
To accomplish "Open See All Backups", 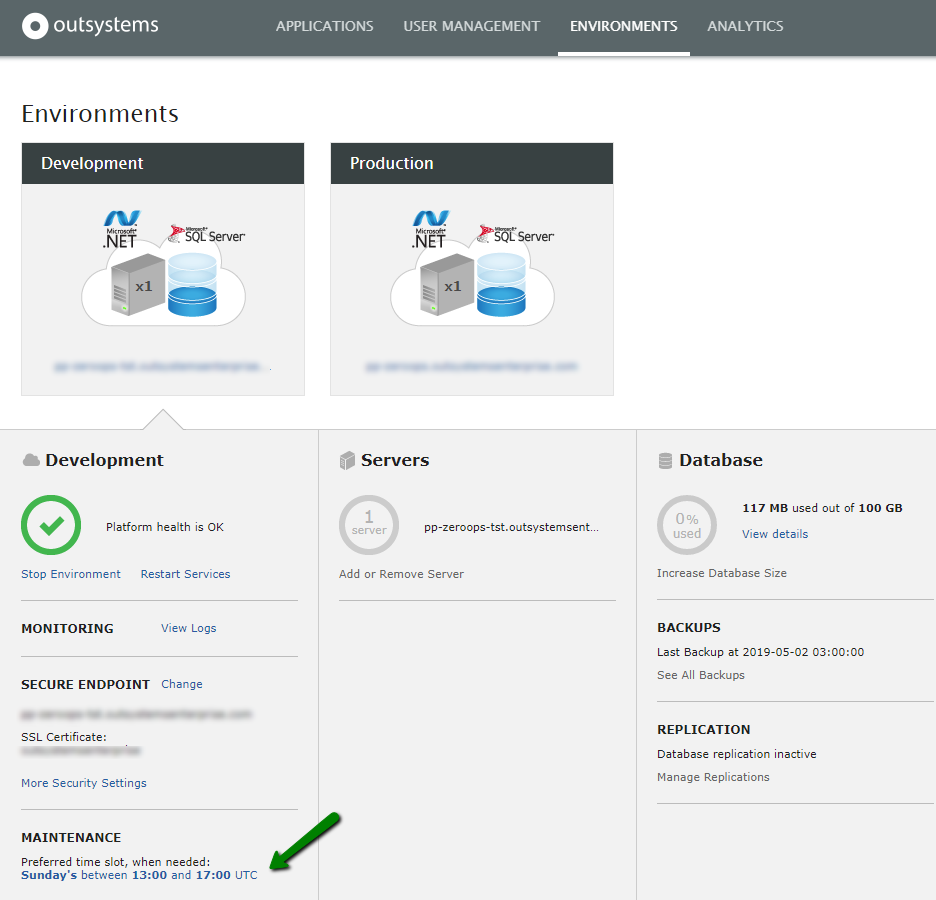I will (x=701, y=675).
